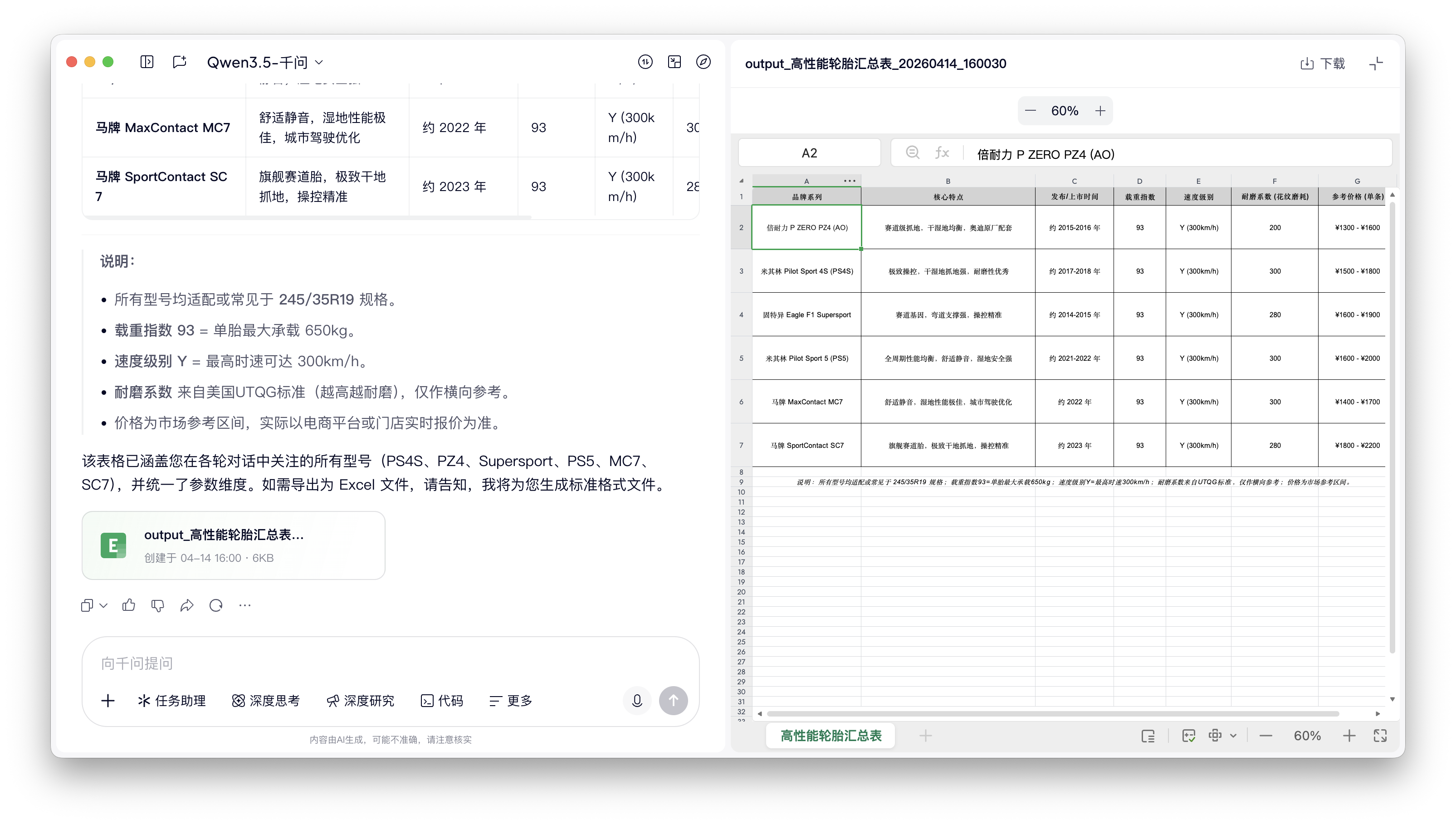Select the 高性能轮胎汇总表 sheet tab
Viewport: 1456px width, 825px height.
830,736
